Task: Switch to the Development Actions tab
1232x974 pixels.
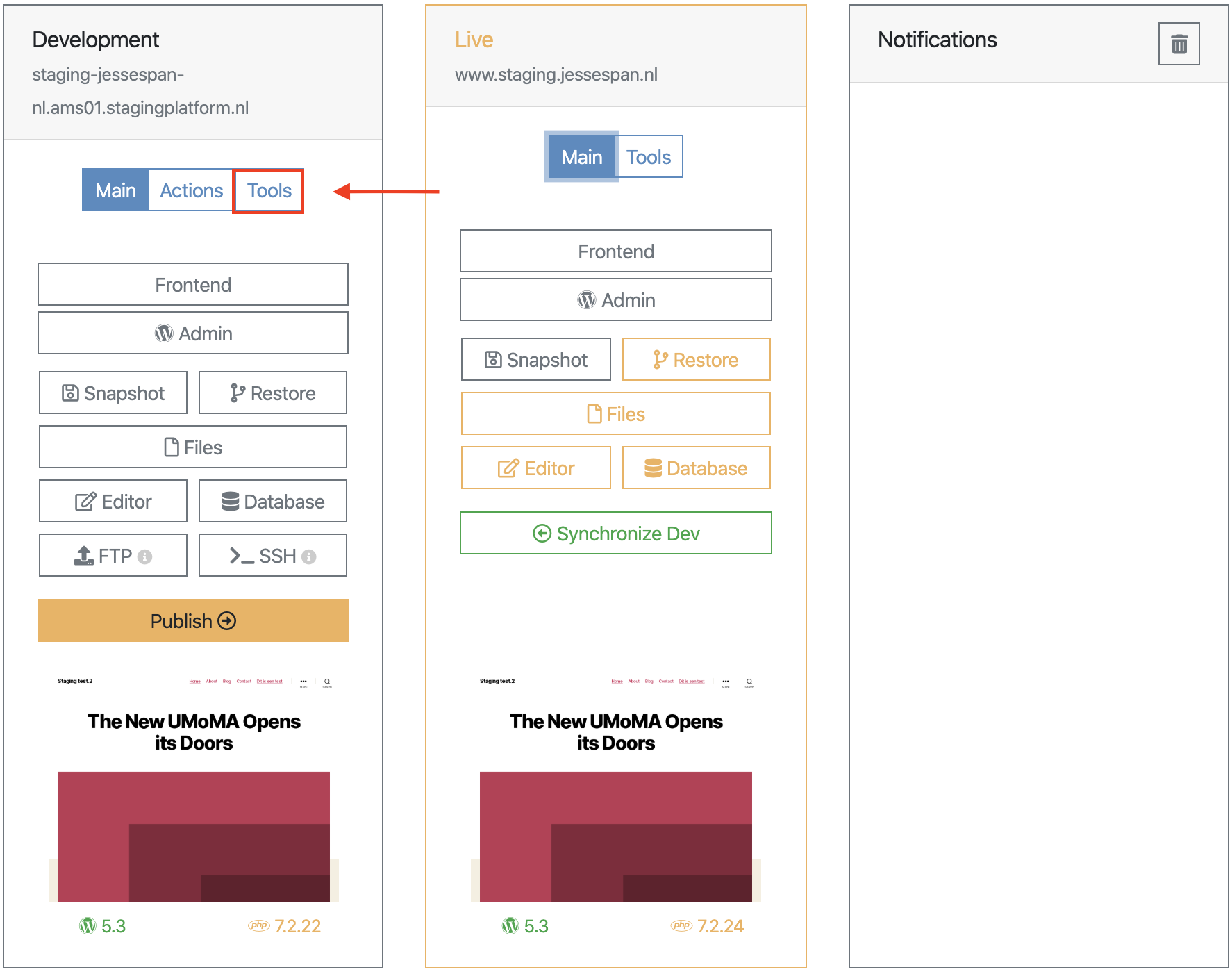Action: [x=191, y=190]
